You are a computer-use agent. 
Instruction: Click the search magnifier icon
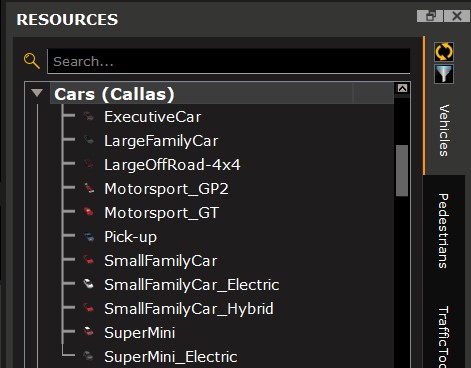coord(32,61)
